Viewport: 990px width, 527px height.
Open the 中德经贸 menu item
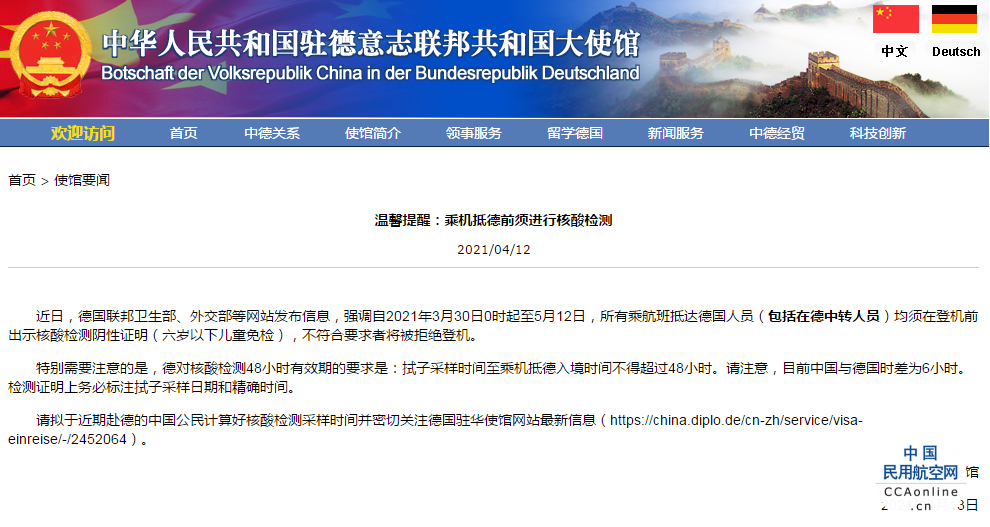[777, 133]
